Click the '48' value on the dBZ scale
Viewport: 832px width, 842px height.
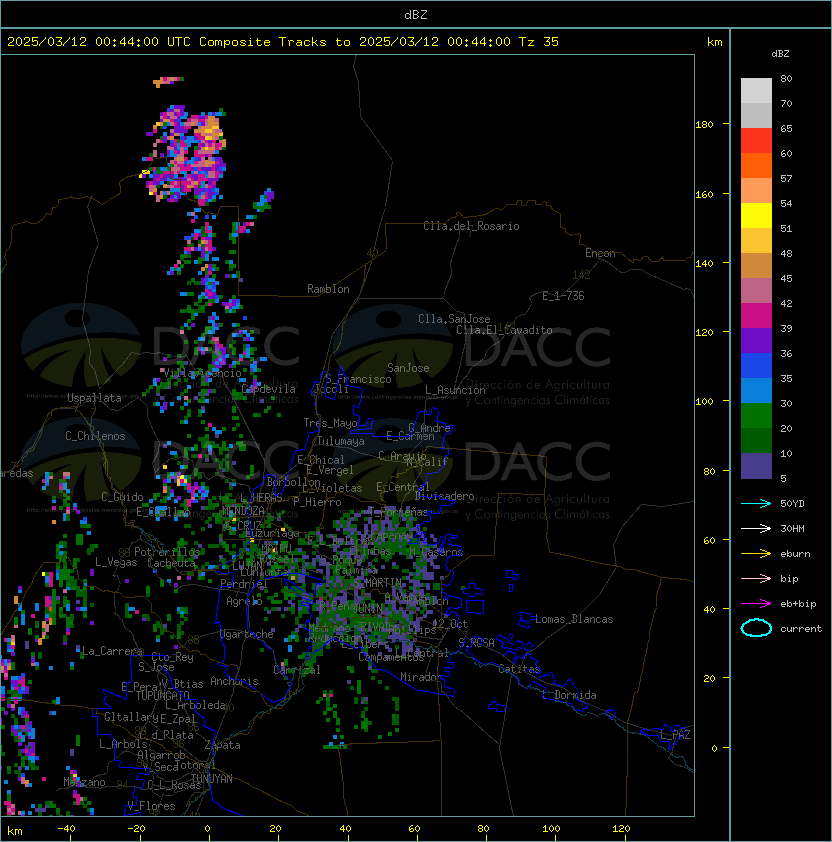(786, 253)
